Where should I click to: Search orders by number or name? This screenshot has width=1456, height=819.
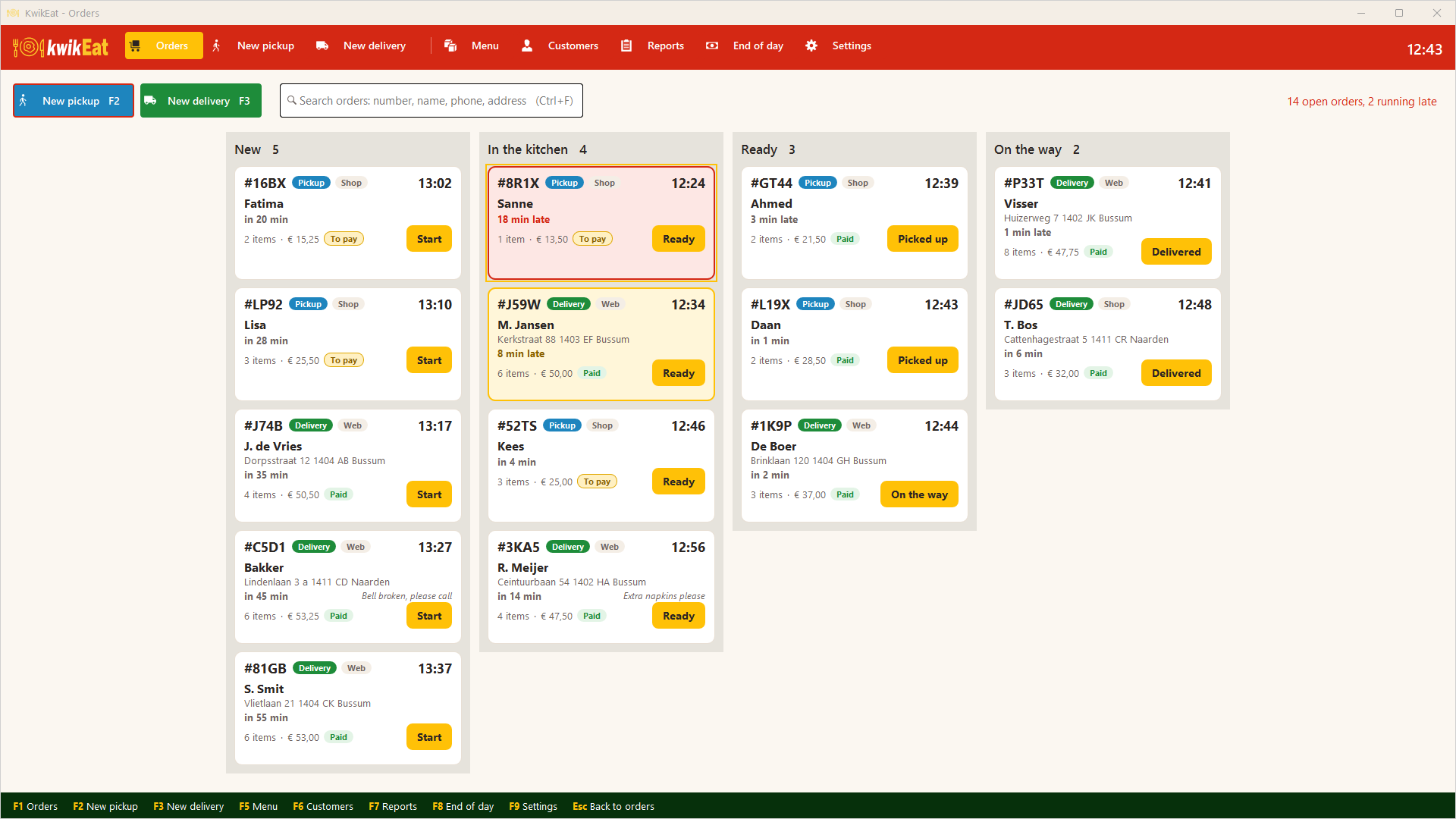pos(431,101)
